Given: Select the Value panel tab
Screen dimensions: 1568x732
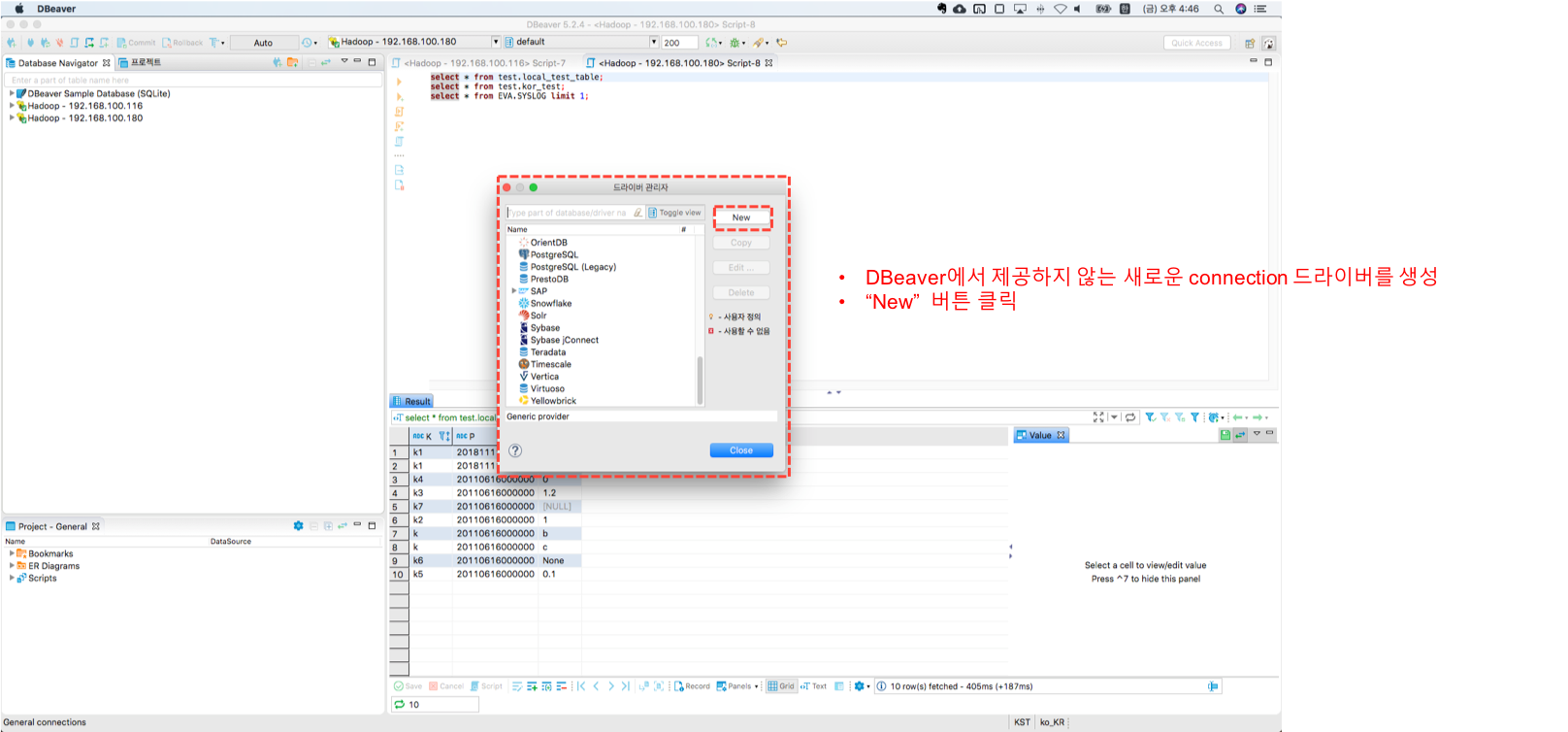Looking at the screenshot, I should point(1040,435).
